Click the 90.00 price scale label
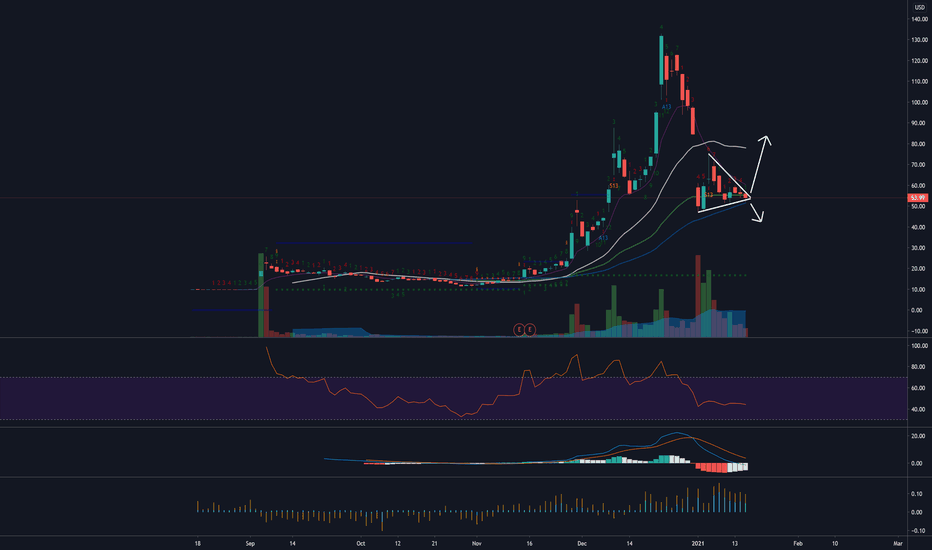The image size is (932, 550). pyautogui.click(x=919, y=123)
